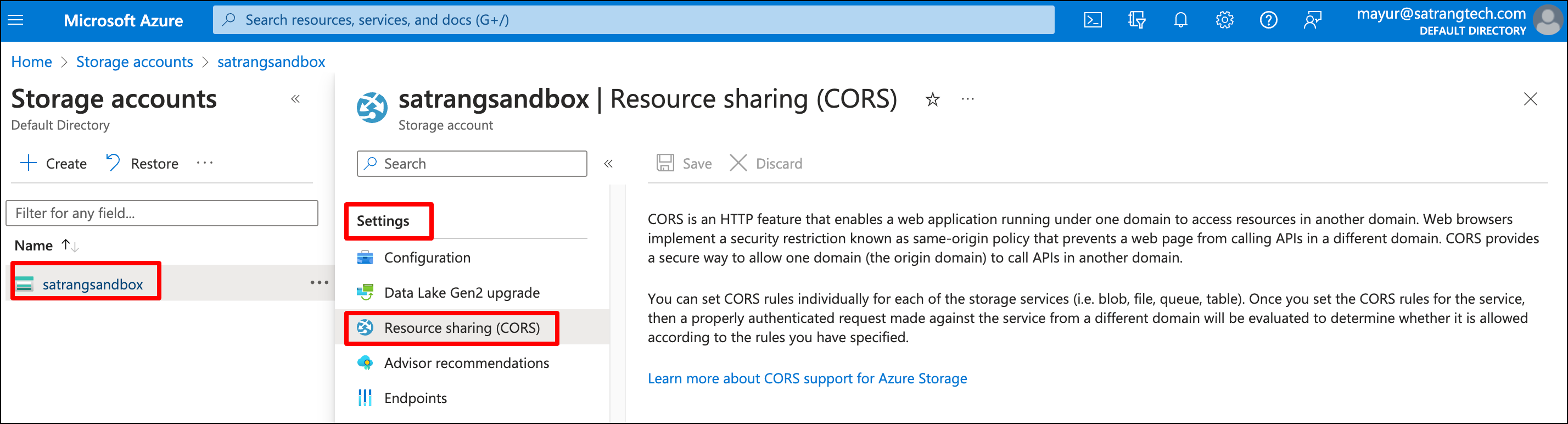Open Data Lake Gen2 upgrade menu item
This screenshot has height=424, width=1568.
pos(472,293)
